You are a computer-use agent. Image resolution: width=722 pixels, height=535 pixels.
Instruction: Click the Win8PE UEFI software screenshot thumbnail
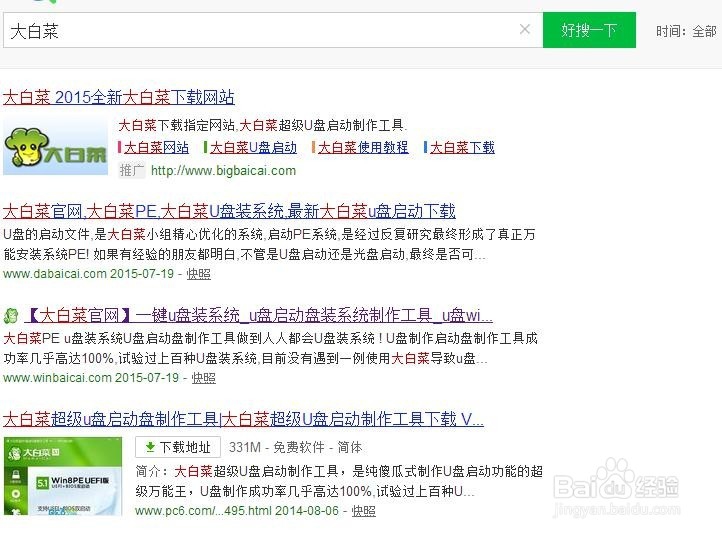tap(63, 476)
